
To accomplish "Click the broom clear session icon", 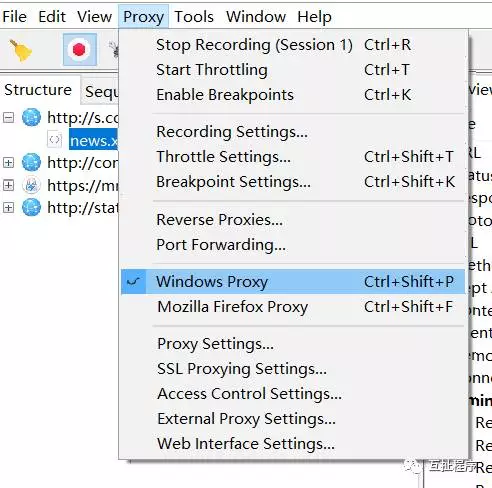I will point(21,50).
